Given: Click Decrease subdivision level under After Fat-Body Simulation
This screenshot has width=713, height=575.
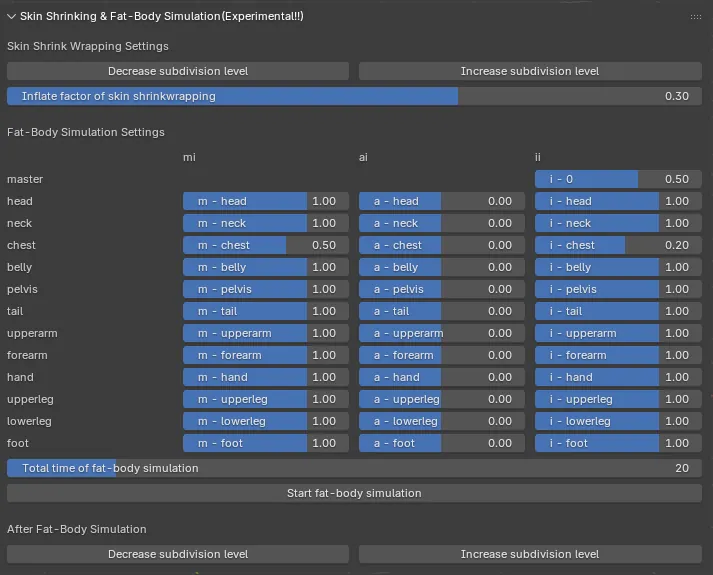Looking at the screenshot, I should [x=178, y=554].
